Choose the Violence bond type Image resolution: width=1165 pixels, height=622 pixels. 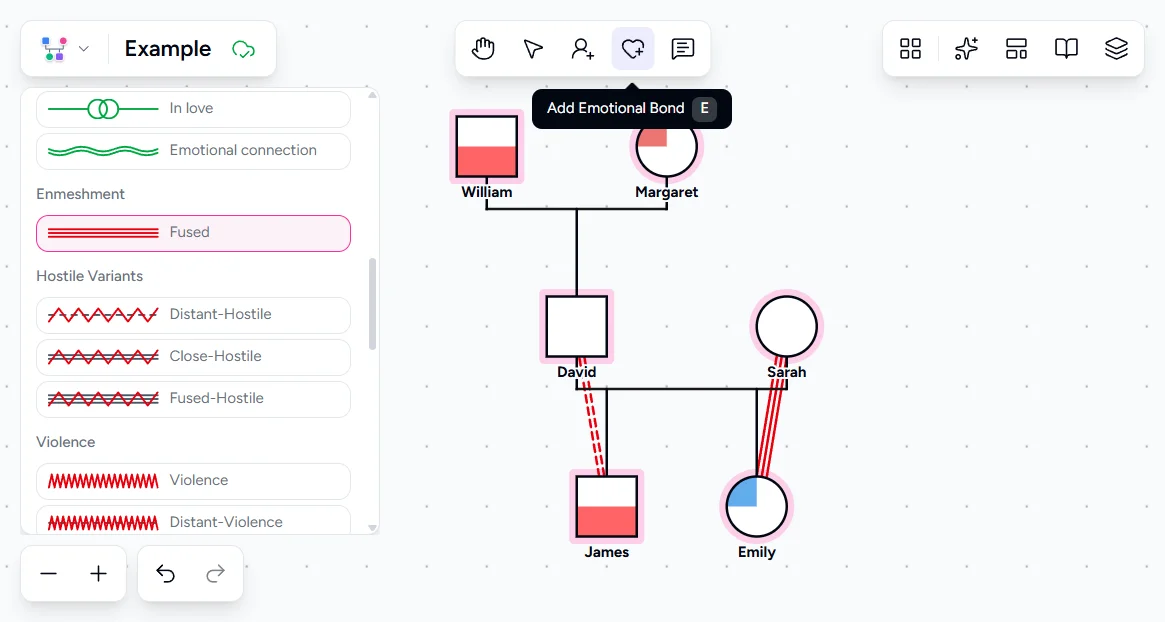point(193,481)
